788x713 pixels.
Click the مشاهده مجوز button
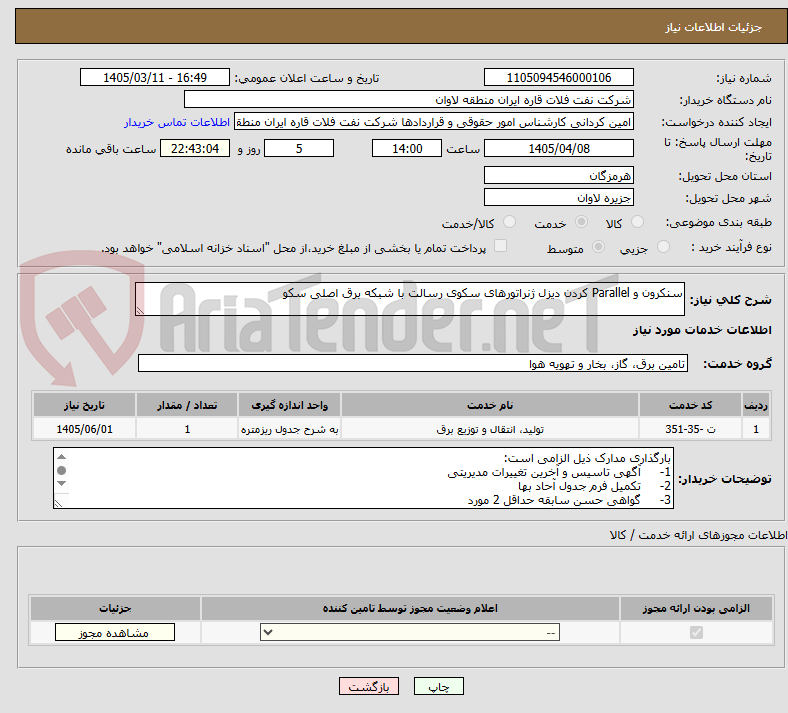[115, 632]
